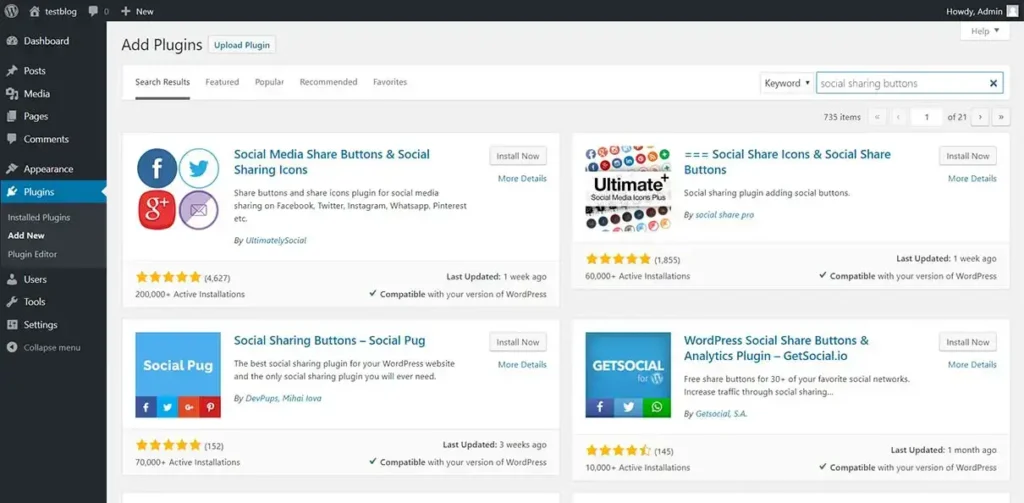Open the UltimatelySocial author link
The image size is (1024, 503).
(x=276, y=240)
